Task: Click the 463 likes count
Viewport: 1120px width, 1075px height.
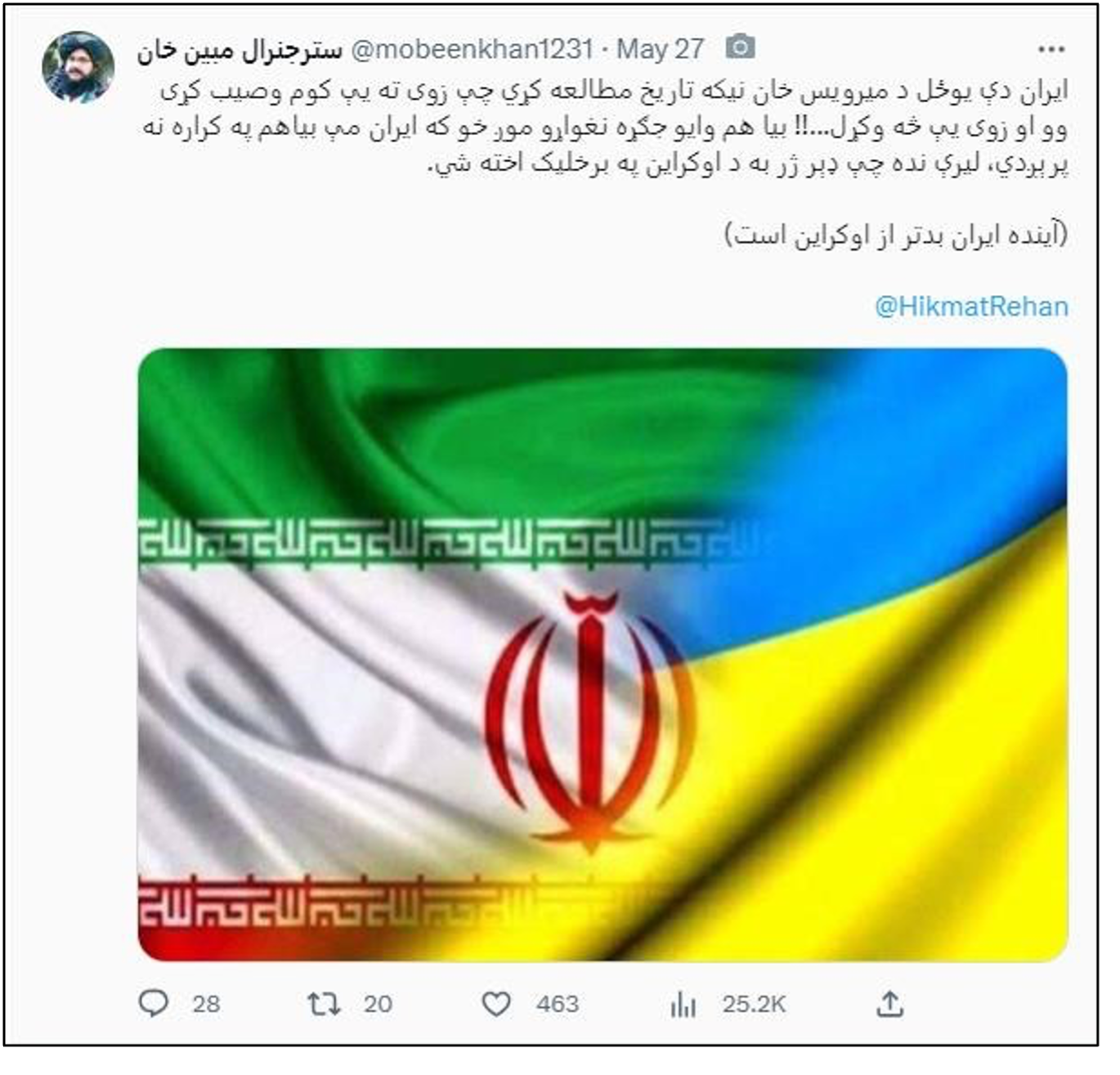Action: coord(558,1004)
